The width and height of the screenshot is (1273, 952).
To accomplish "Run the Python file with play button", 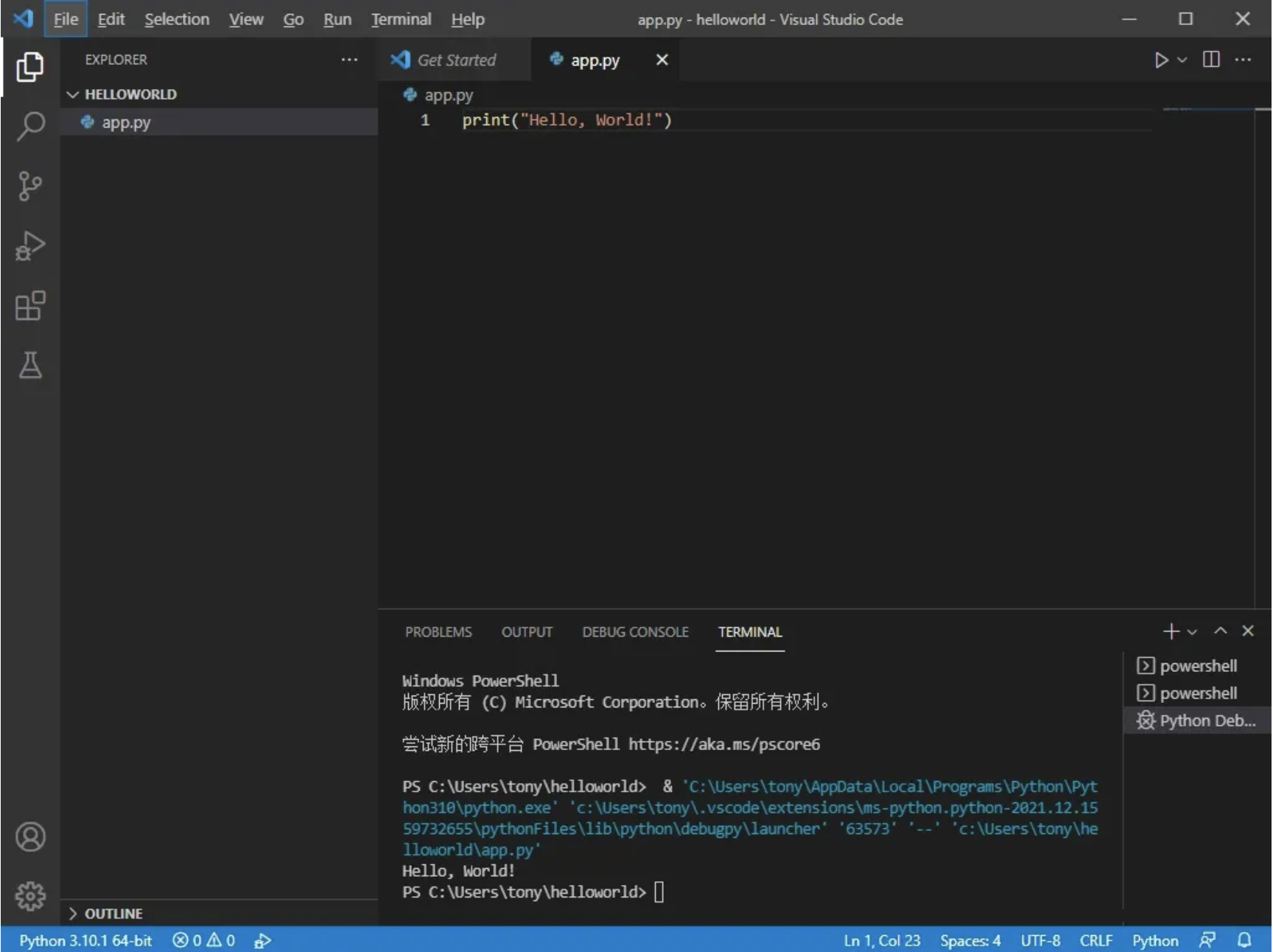I will [x=1161, y=60].
